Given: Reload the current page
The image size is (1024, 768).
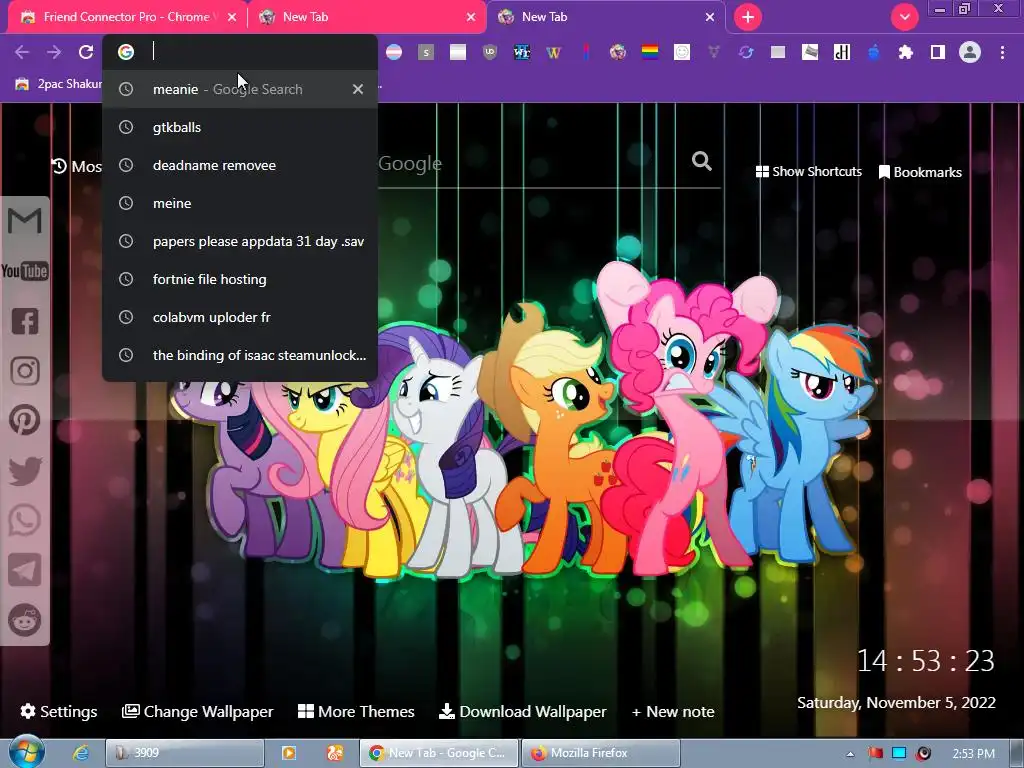Looking at the screenshot, I should [x=86, y=52].
